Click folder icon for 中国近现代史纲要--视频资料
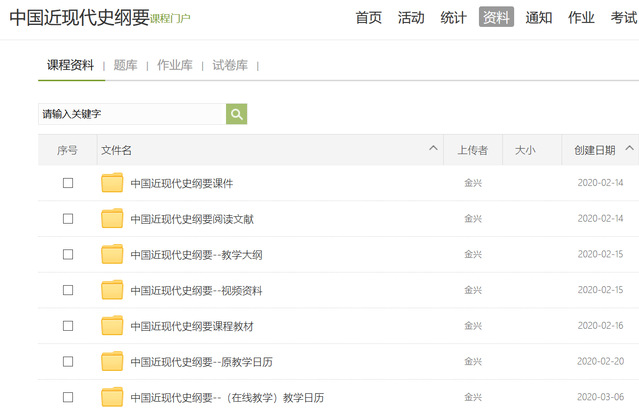The height and width of the screenshot is (408, 639). pos(112,290)
